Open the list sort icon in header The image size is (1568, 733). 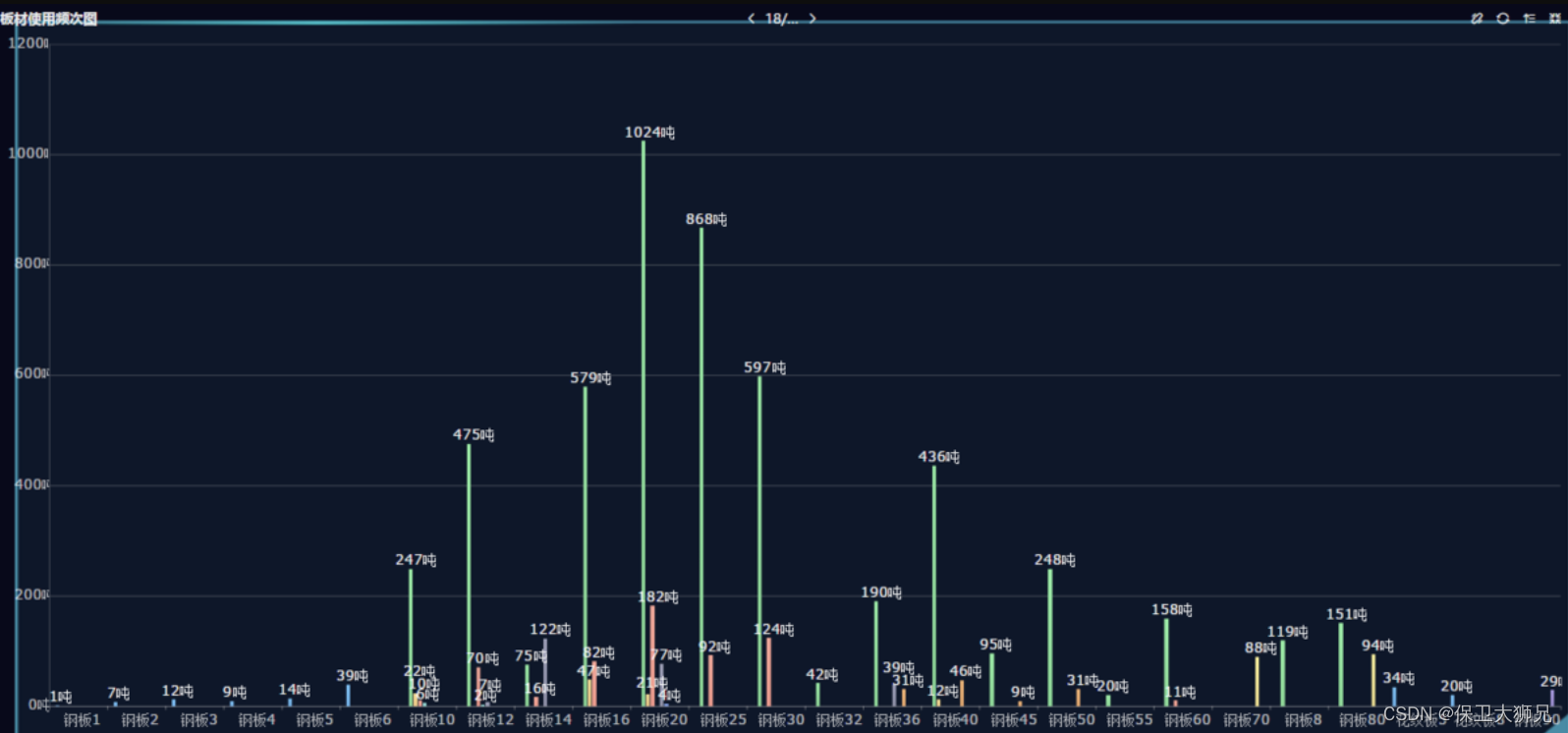(1529, 19)
